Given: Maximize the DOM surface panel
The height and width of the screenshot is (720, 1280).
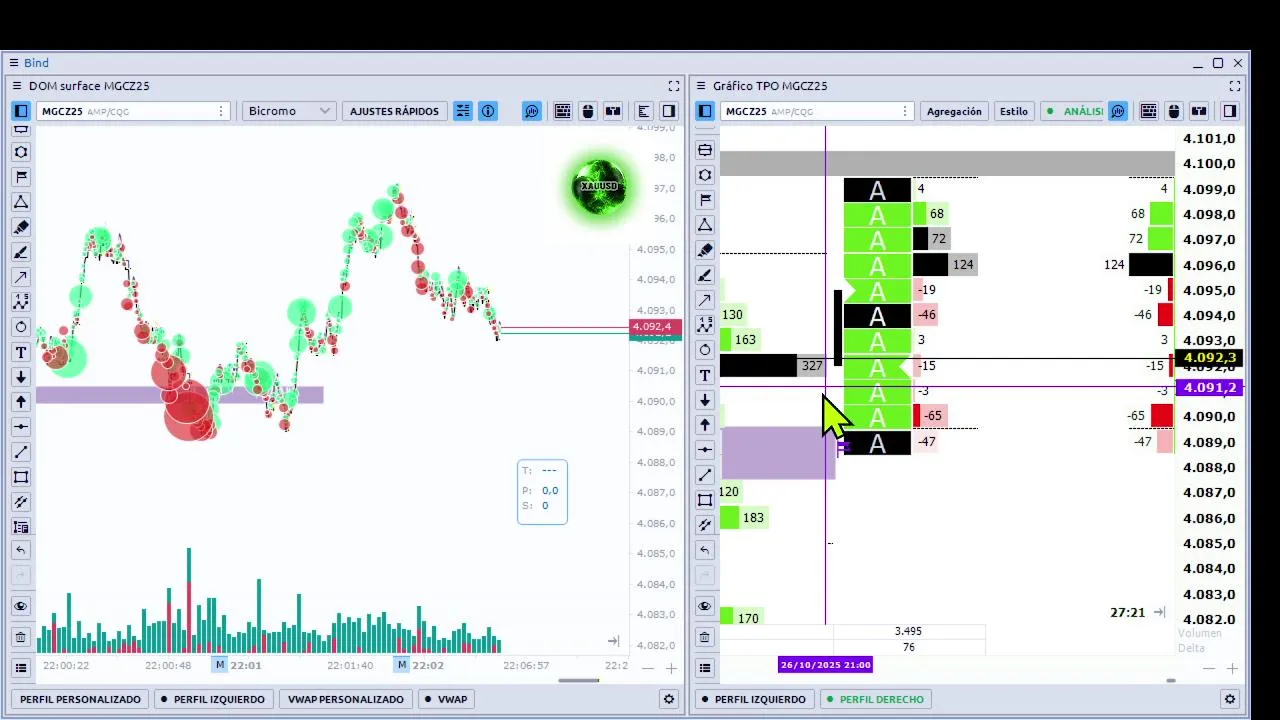Looking at the screenshot, I should [673, 86].
